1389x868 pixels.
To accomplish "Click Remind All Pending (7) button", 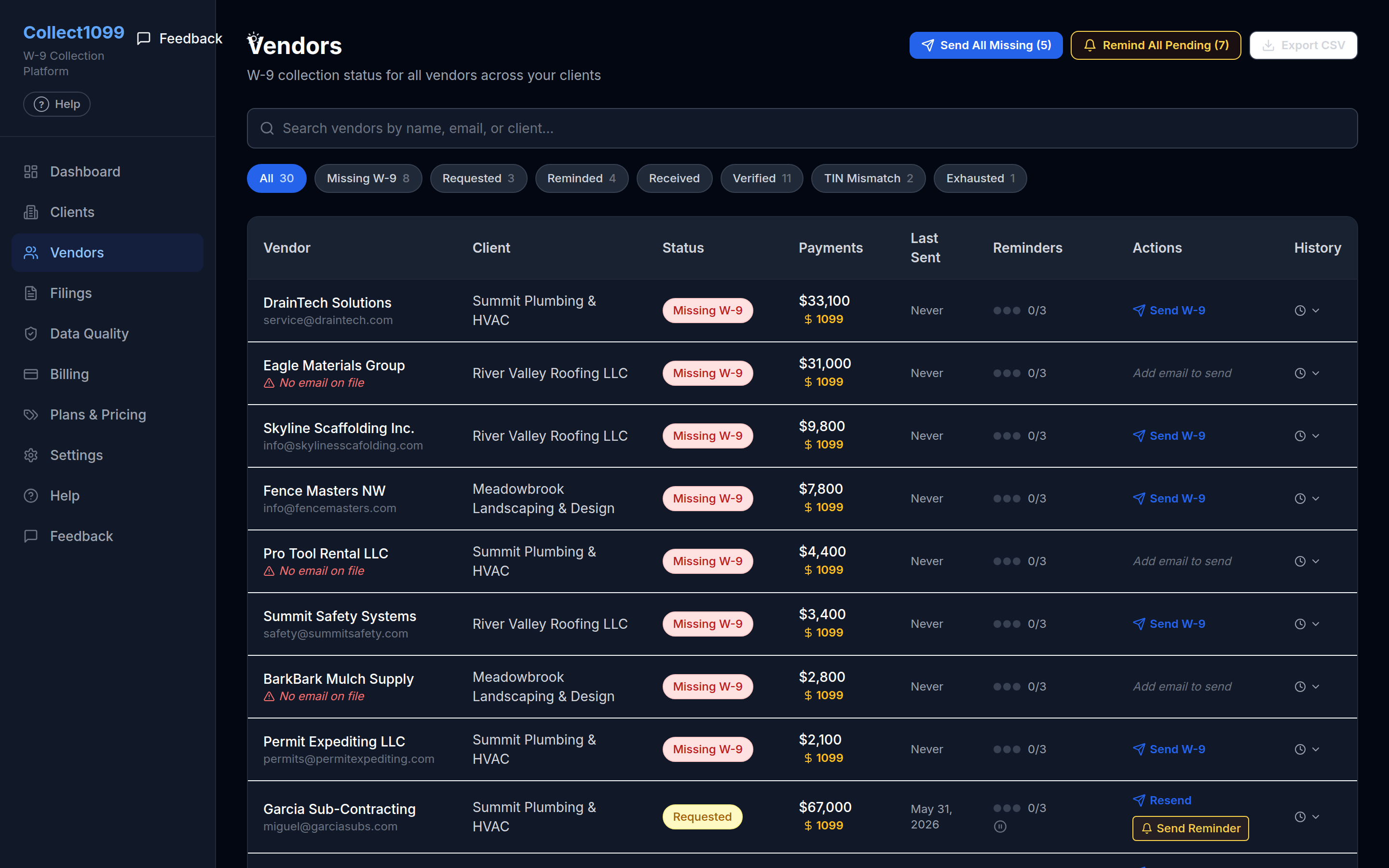I will point(1156,45).
